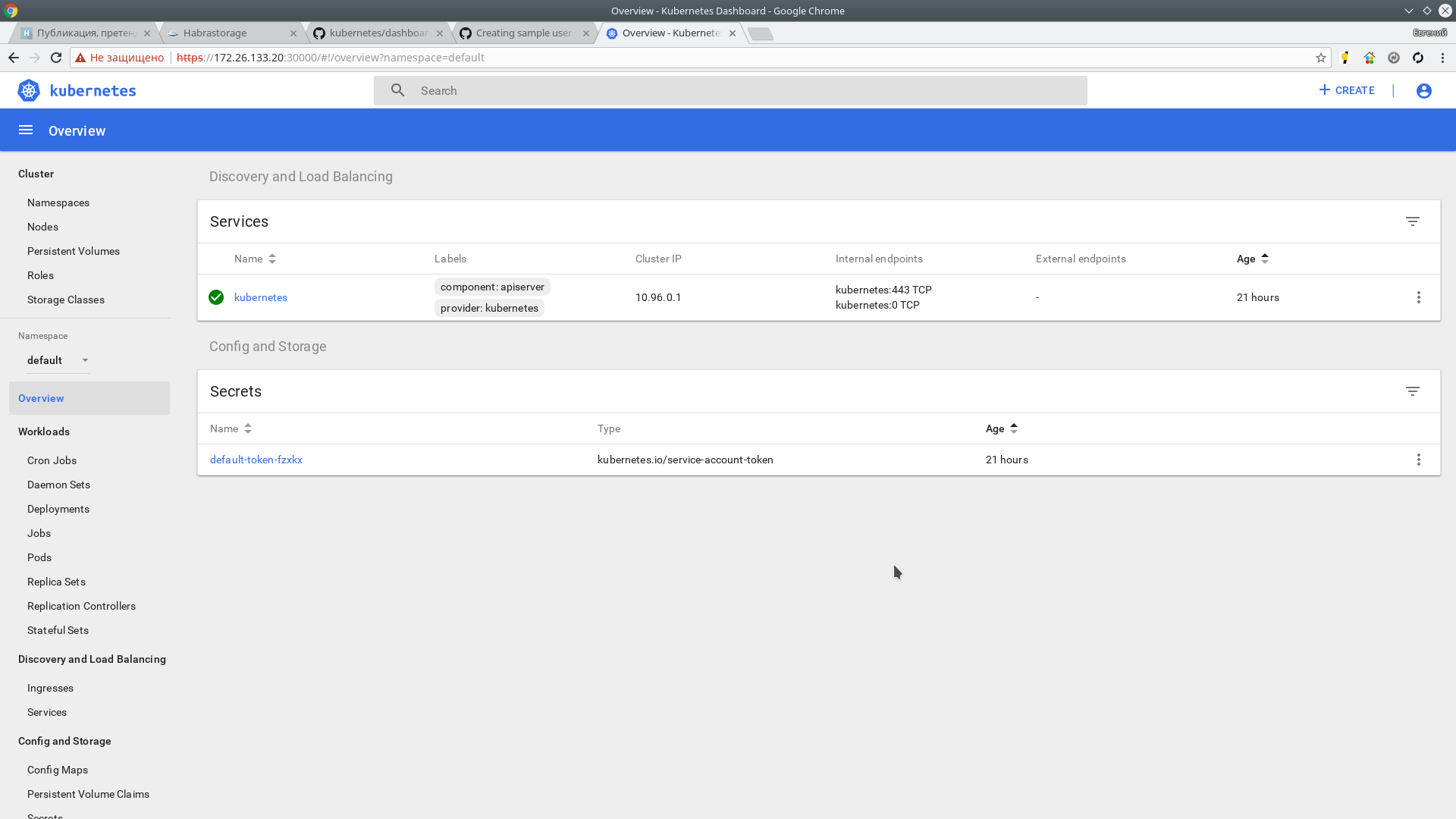The width and height of the screenshot is (1456, 819).
Task: Open Workloads section heading
Action: [44, 431]
